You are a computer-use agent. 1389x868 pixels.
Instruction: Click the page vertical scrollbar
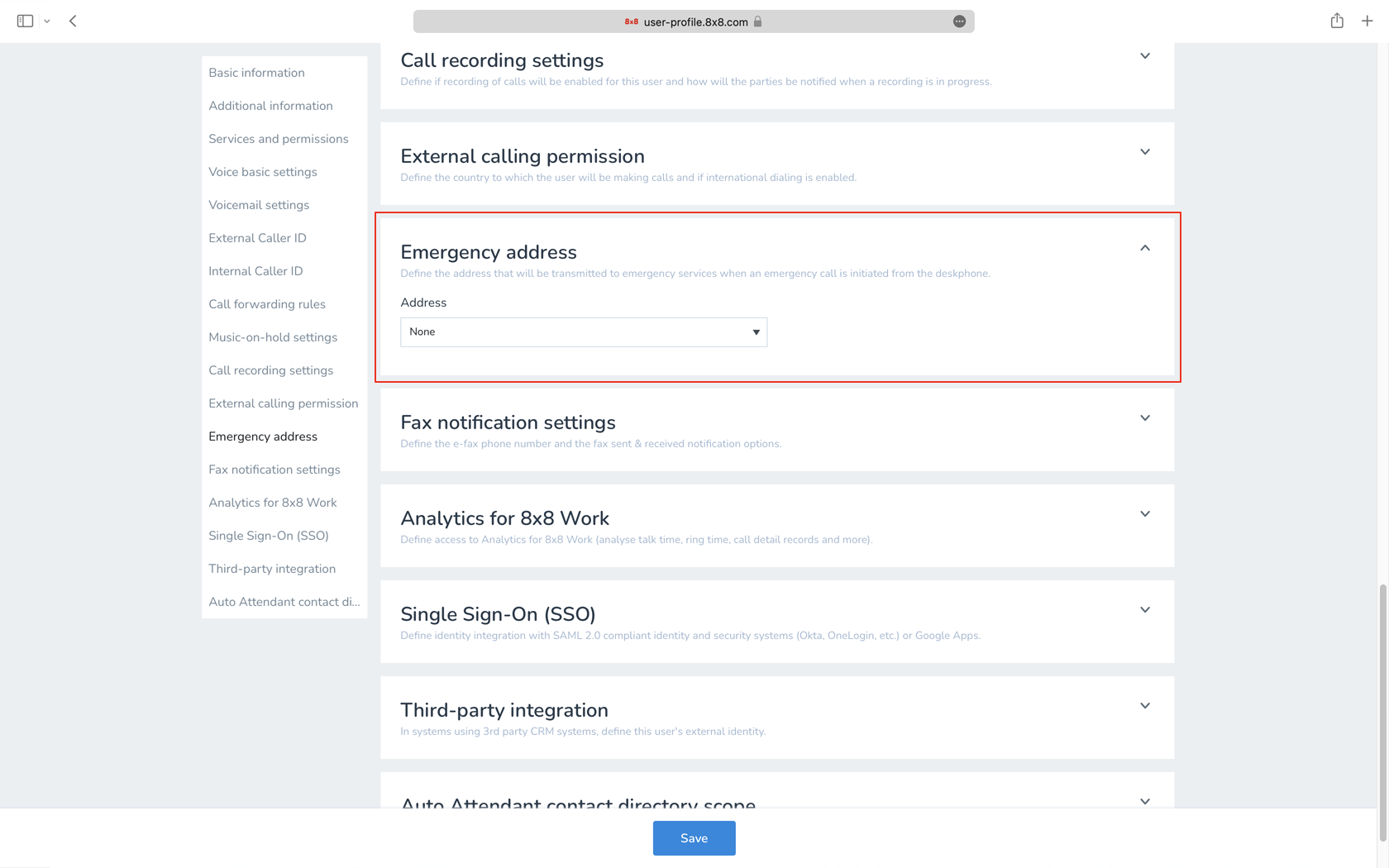[x=1382, y=711]
